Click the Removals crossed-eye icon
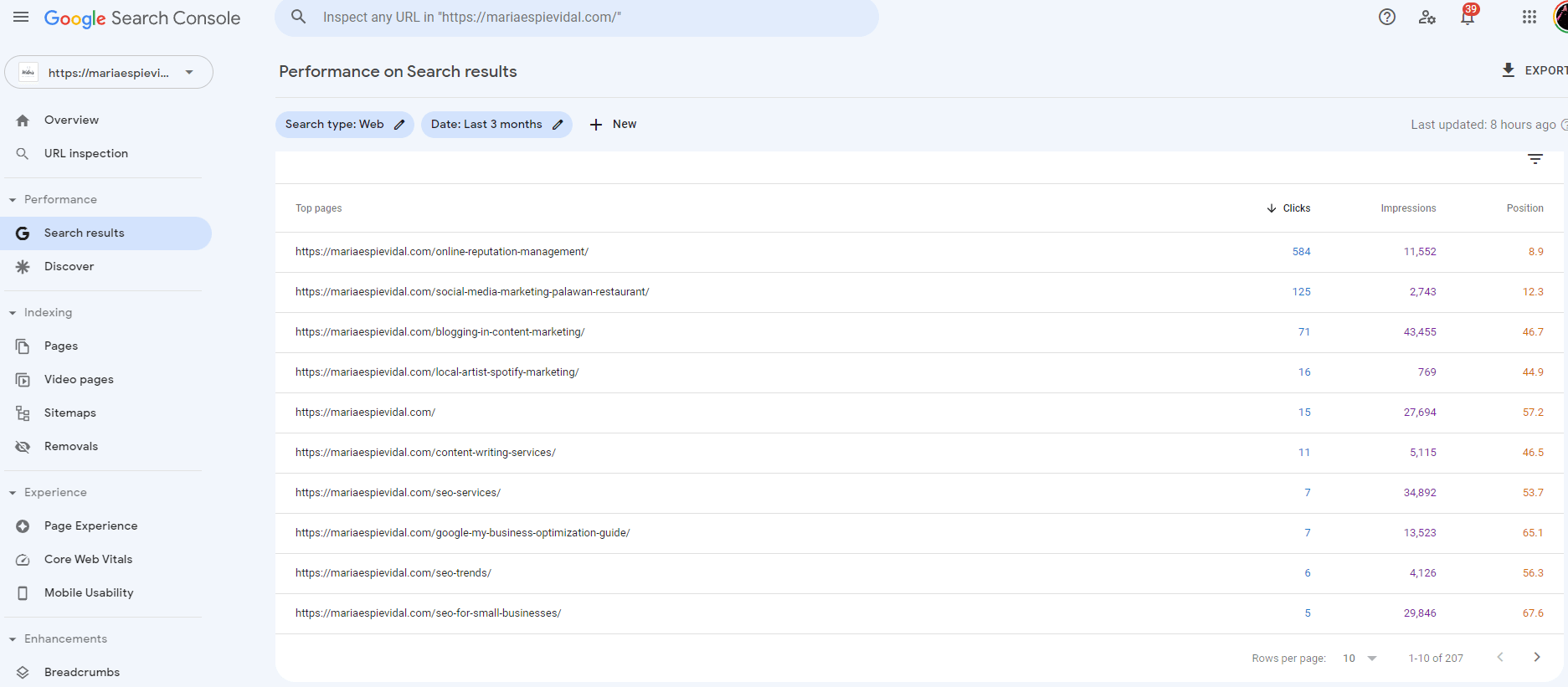This screenshot has height=687, width=1568. pyautogui.click(x=23, y=447)
